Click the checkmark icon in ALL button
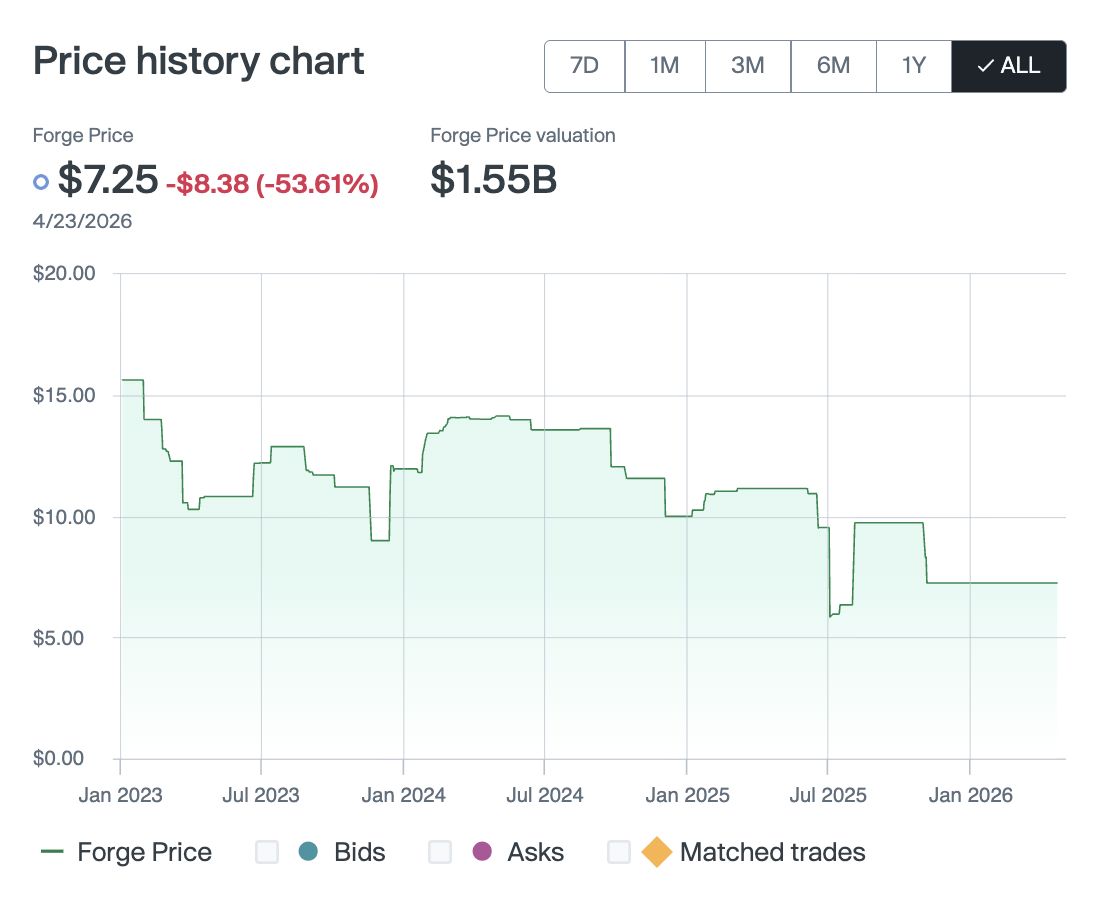The image size is (1100, 904). 985,66
